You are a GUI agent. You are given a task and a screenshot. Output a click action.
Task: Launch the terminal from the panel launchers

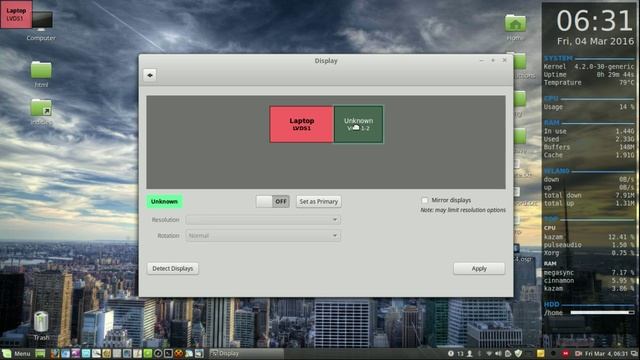click(168, 353)
